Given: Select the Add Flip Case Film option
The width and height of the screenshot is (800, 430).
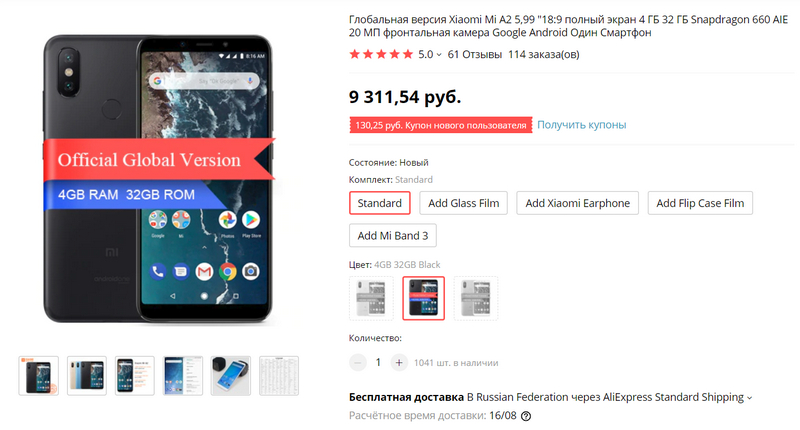Looking at the screenshot, I should (x=700, y=203).
